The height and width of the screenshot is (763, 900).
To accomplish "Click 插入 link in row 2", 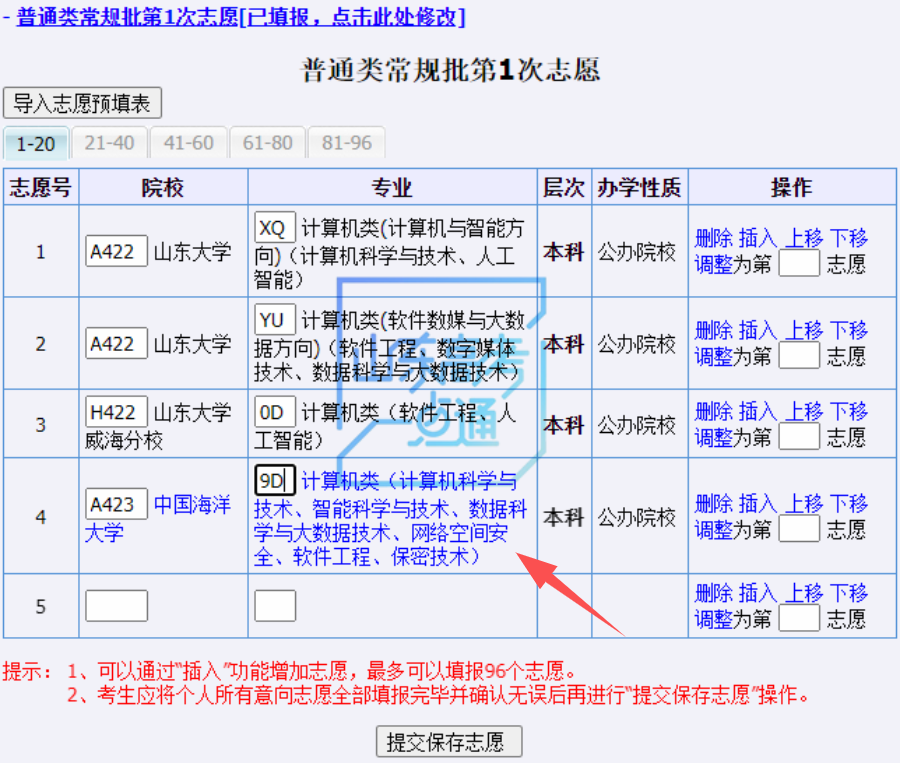I will [x=757, y=330].
